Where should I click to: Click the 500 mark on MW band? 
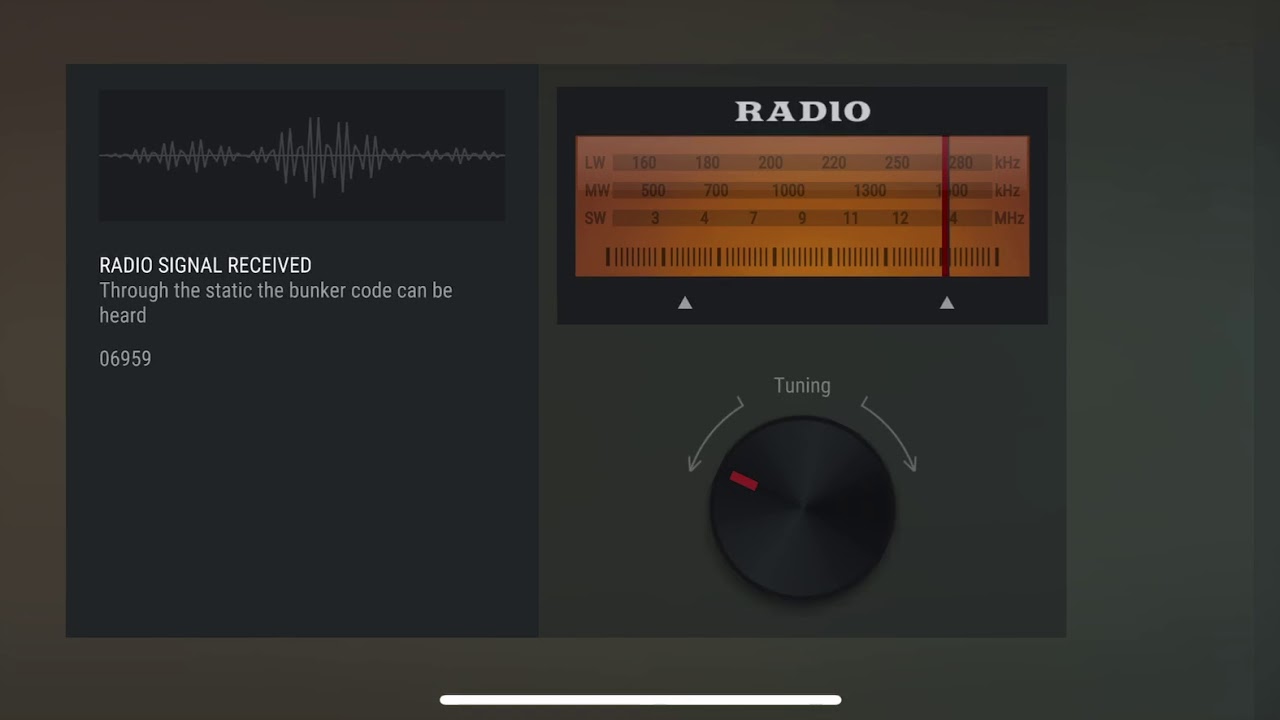pyautogui.click(x=653, y=190)
